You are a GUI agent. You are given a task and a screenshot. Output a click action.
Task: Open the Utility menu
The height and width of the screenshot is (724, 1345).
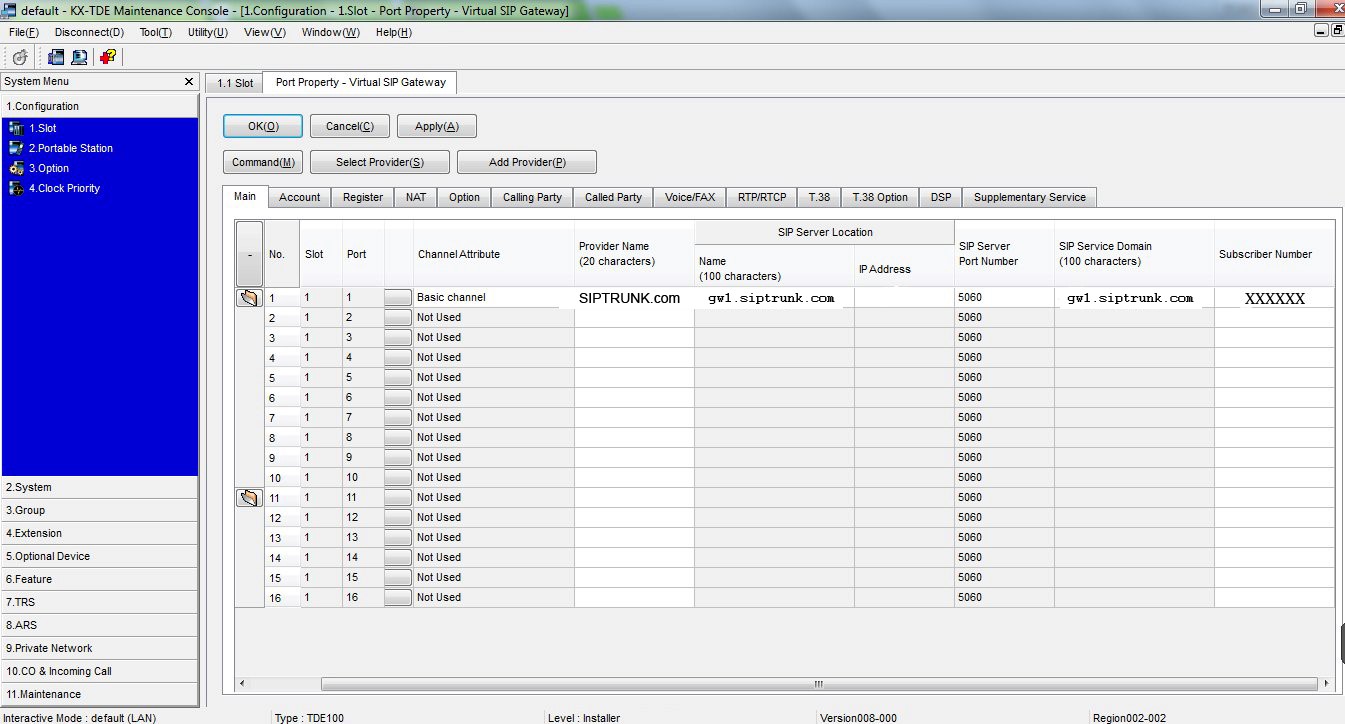(x=207, y=32)
